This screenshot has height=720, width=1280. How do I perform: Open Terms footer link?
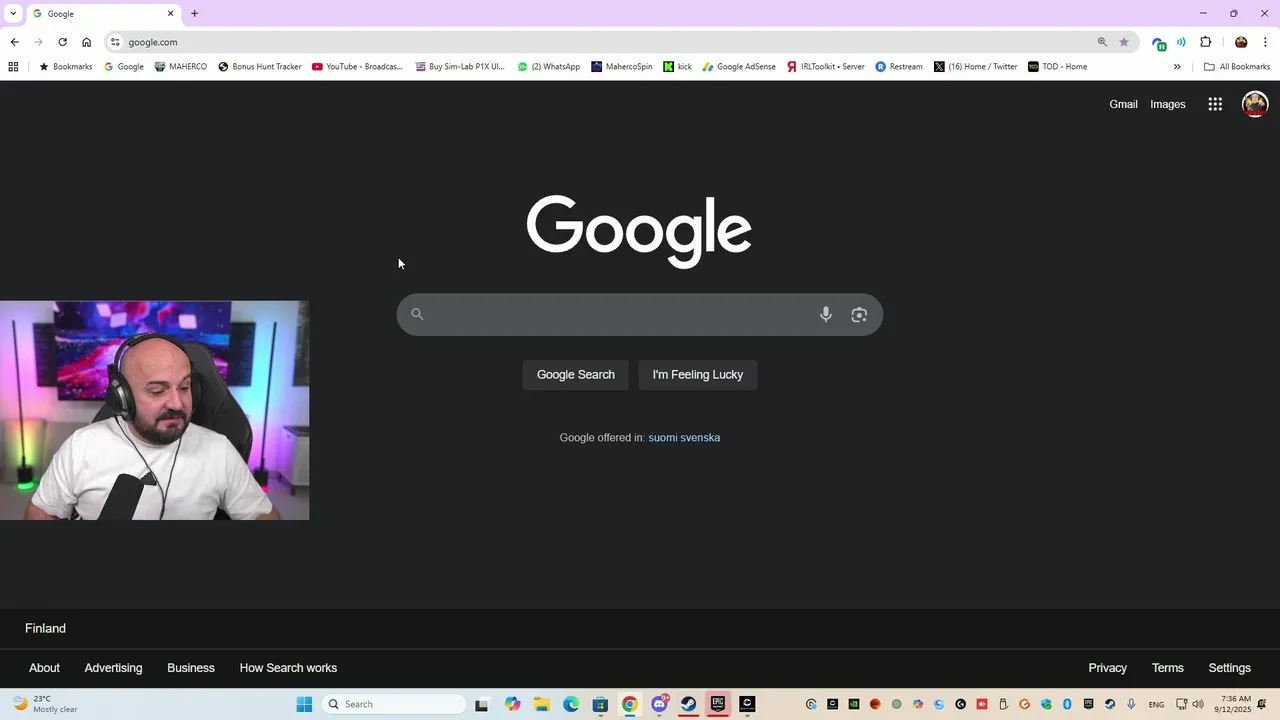pyautogui.click(x=1167, y=668)
